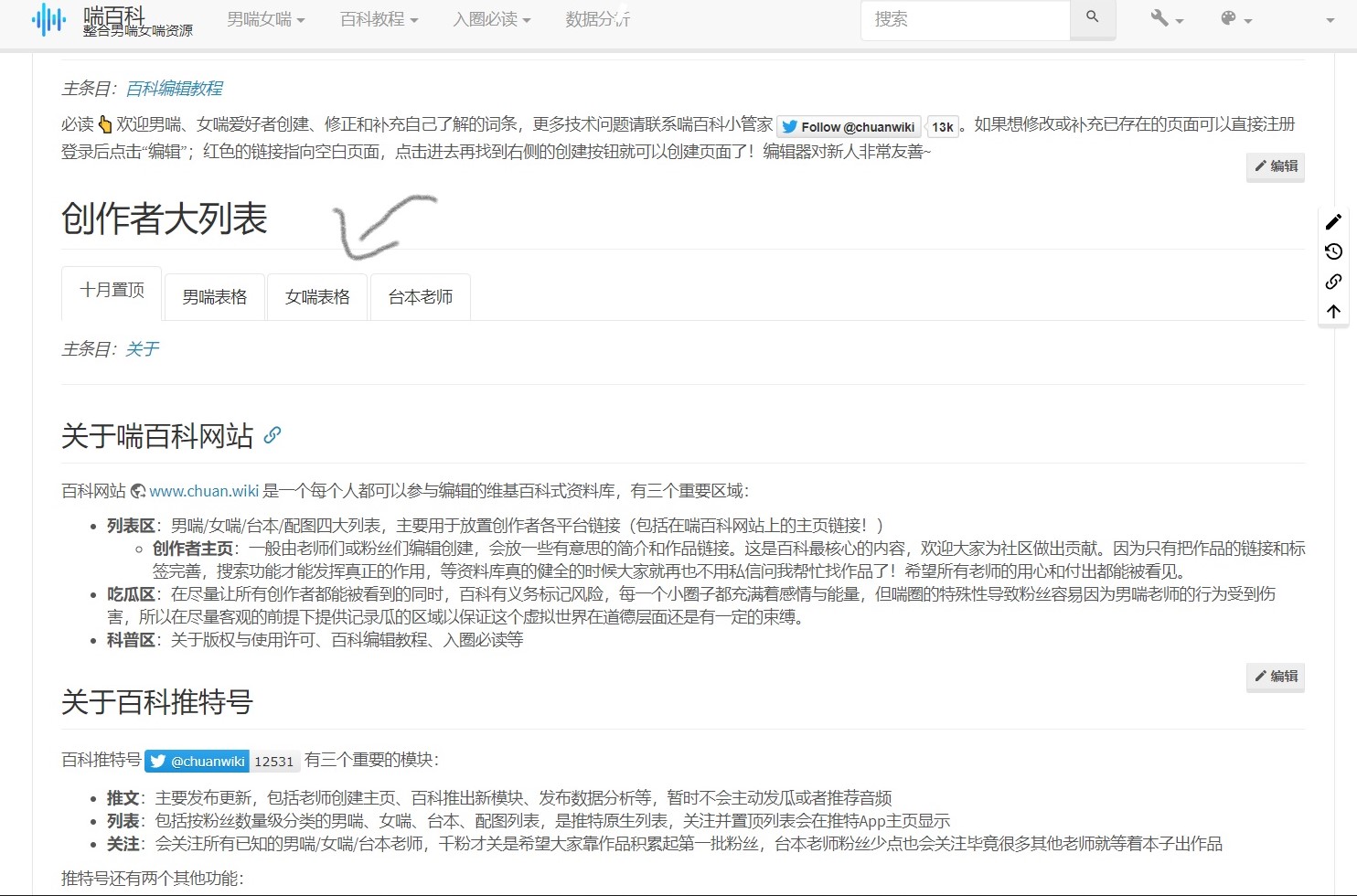Click the pencil edit-page icon in side toolbar
1357x896 pixels.
click(x=1333, y=222)
